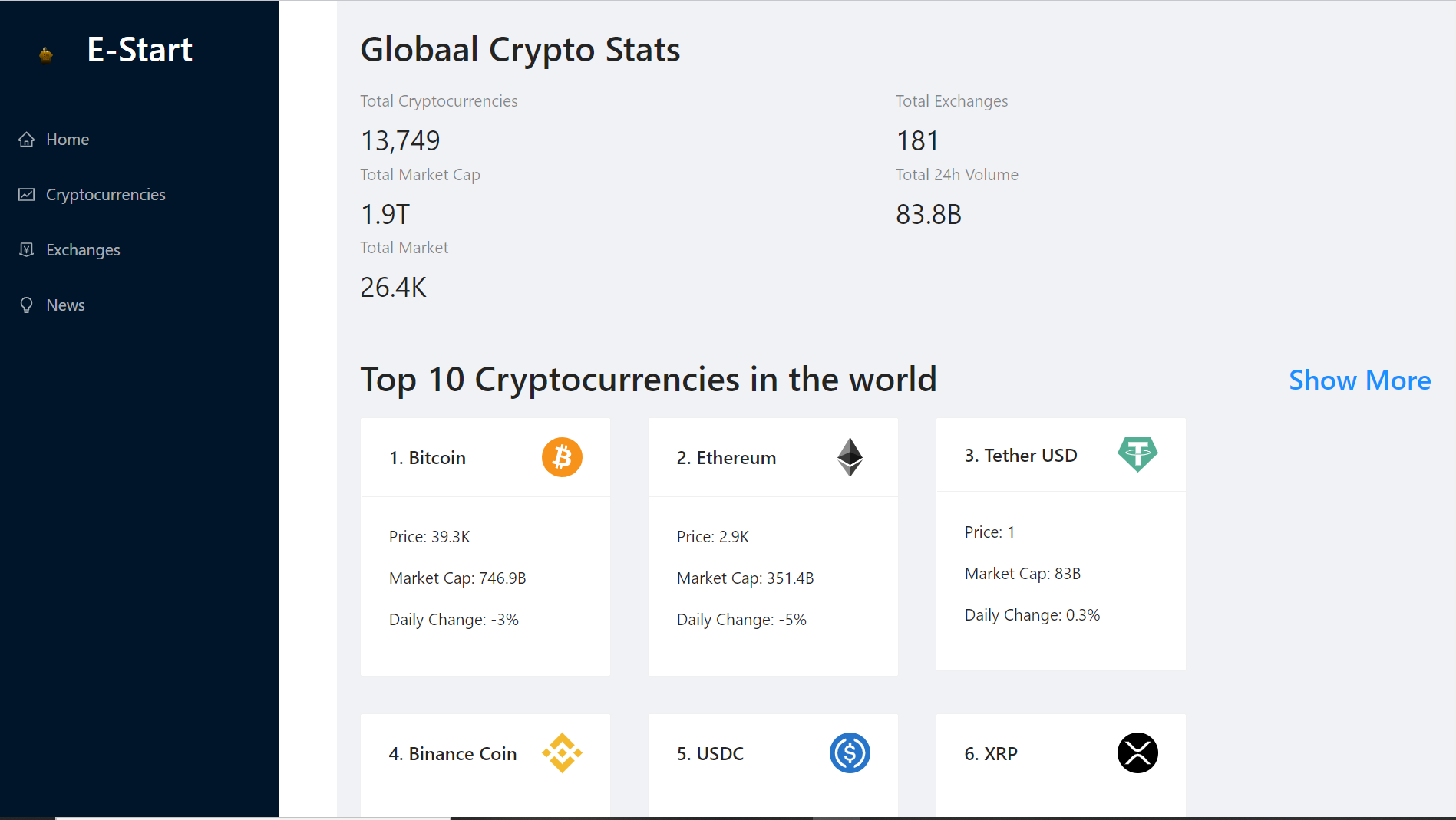This screenshot has height=820, width=1456.
Task: Click Tether Price: 1 text
Action: coord(989,532)
